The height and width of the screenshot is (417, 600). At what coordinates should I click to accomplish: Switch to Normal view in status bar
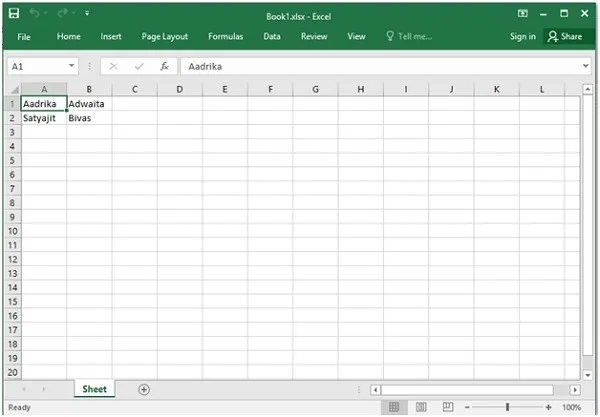pyautogui.click(x=394, y=407)
